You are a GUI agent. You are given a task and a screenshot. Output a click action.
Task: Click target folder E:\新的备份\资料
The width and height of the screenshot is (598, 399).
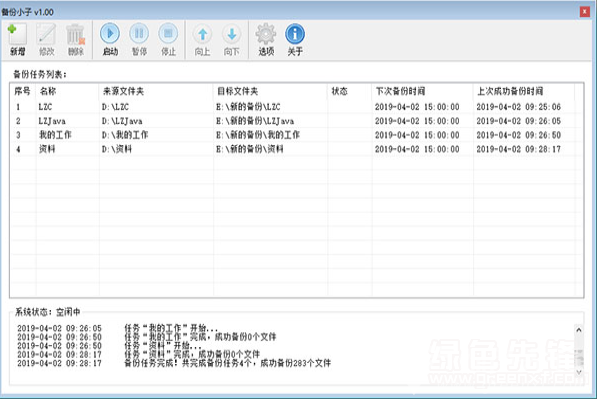coord(250,149)
